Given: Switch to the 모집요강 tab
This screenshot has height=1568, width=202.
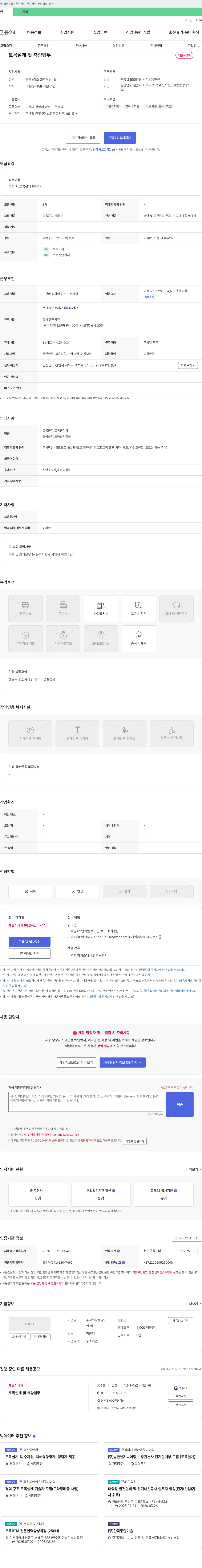Looking at the screenshot, I should [6, 46].
